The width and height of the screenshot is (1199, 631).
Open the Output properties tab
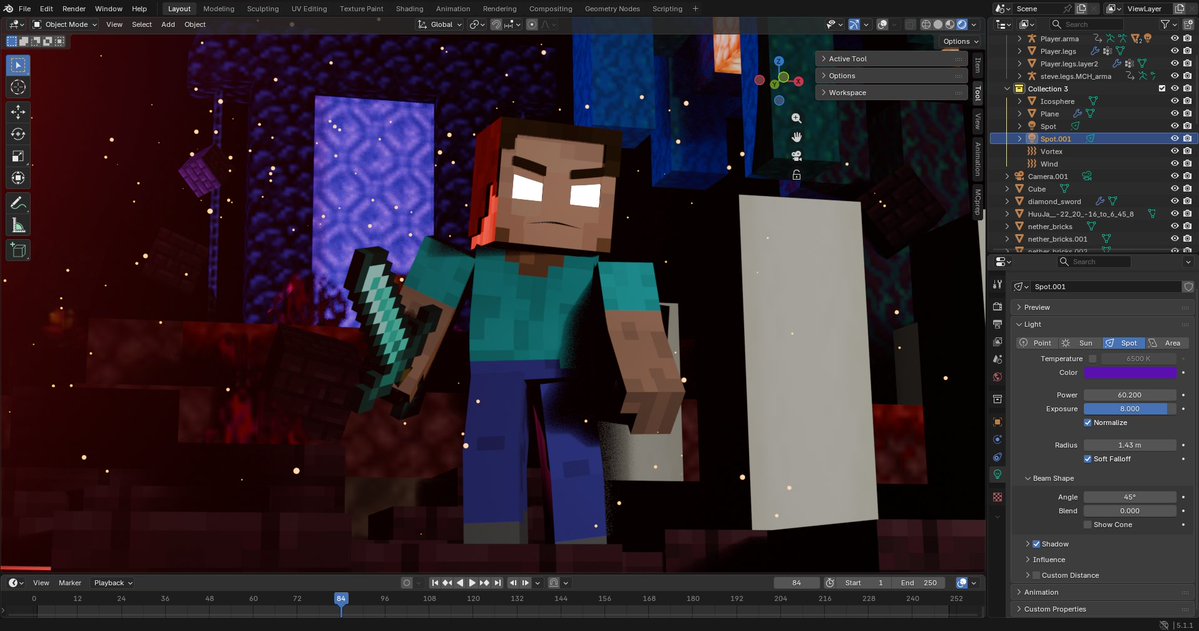[x=997, y=324]
